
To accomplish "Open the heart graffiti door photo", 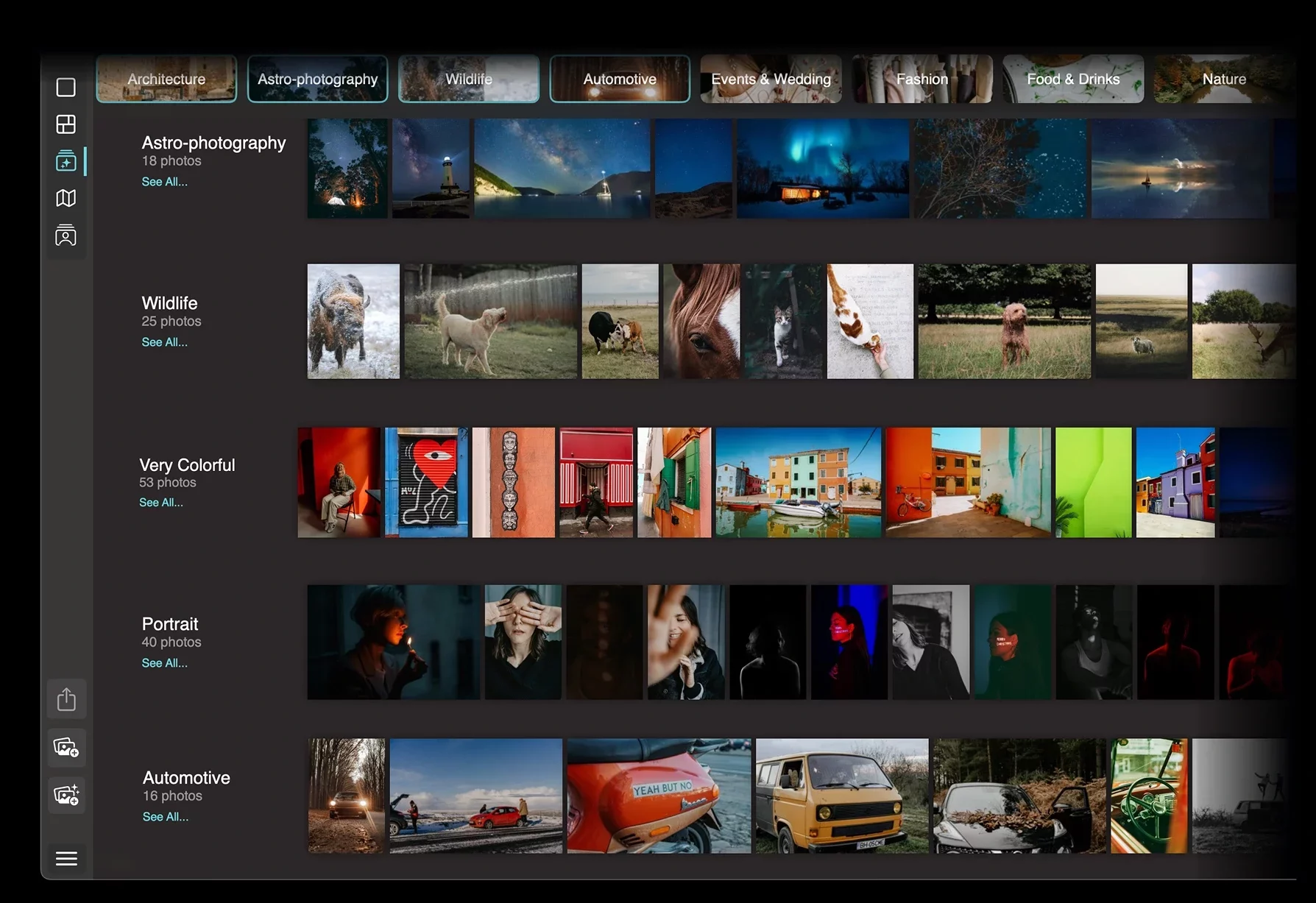I will (426, 483).
